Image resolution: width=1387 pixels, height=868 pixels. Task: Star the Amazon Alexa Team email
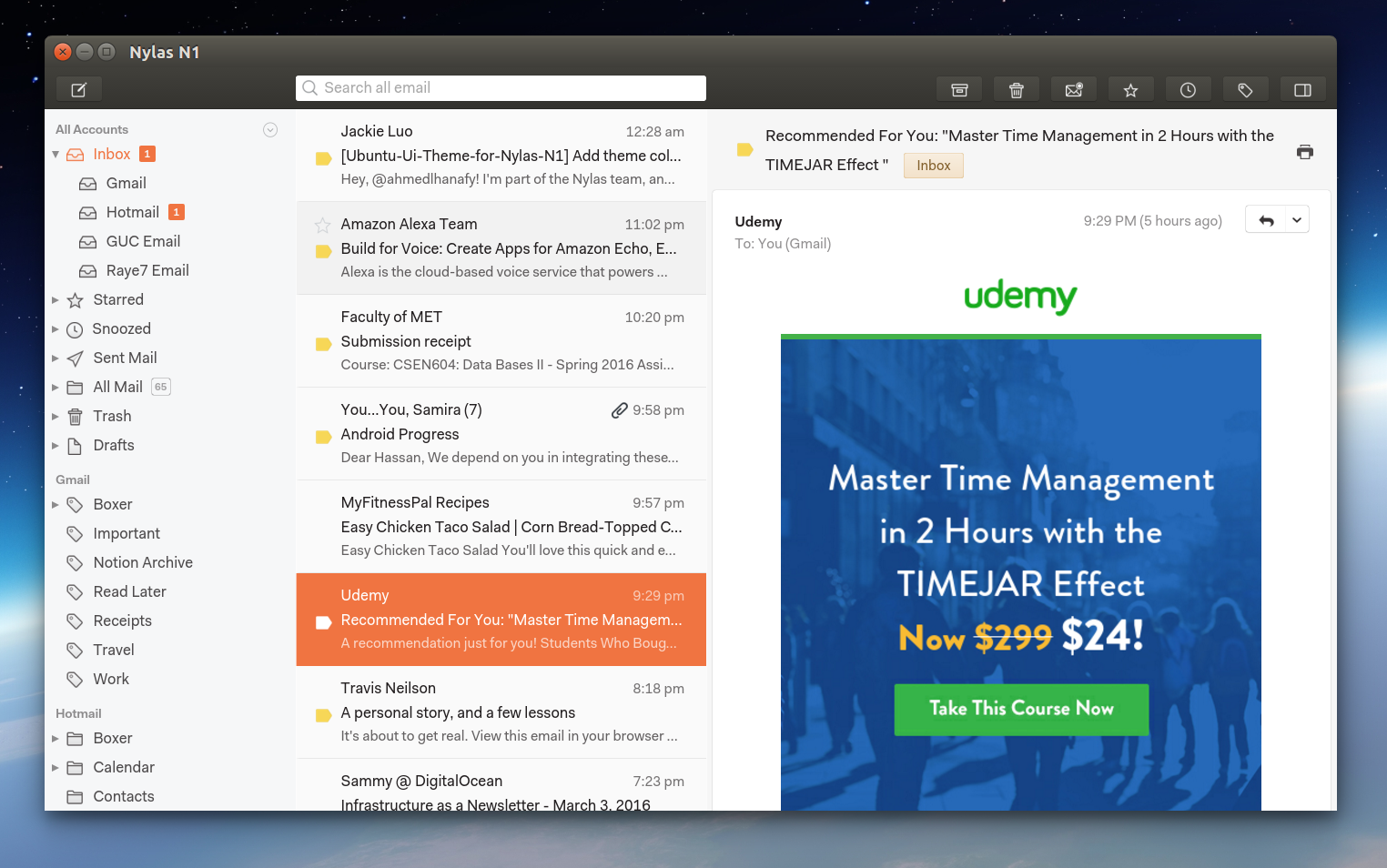322,225
